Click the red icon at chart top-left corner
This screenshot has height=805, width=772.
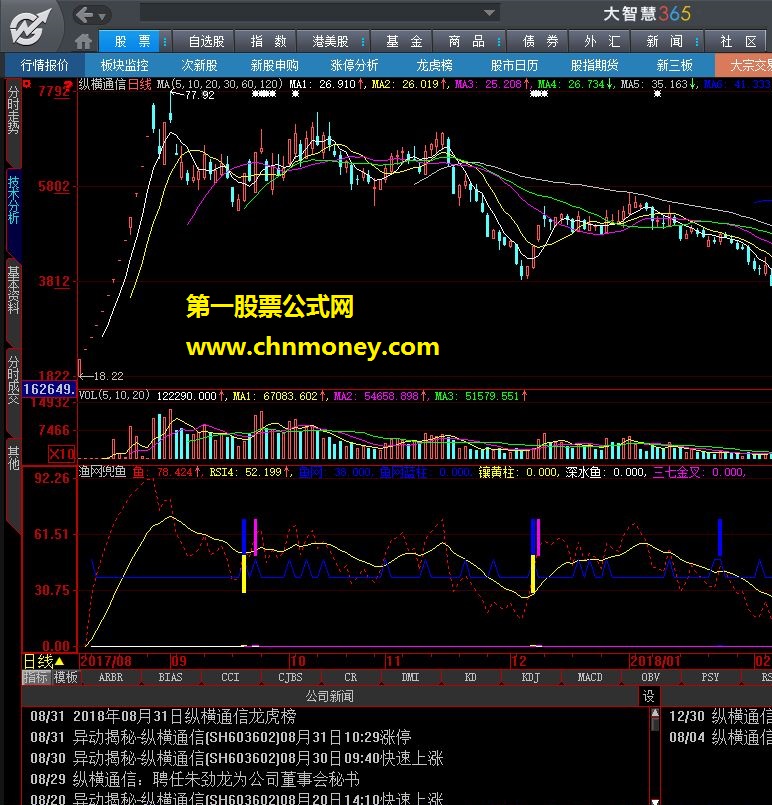point(27,84)
